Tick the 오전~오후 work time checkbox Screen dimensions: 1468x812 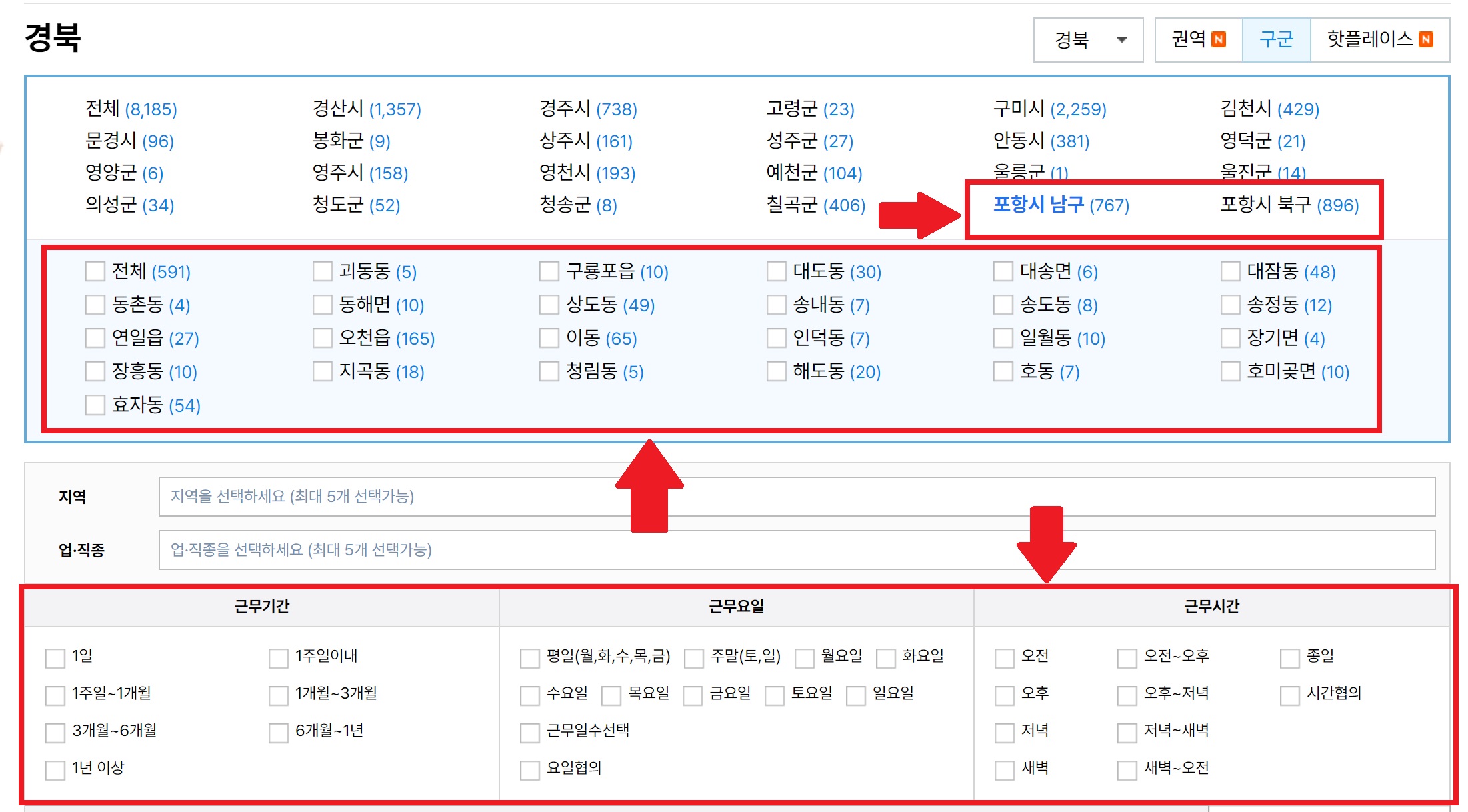[x=1127, y=658]
